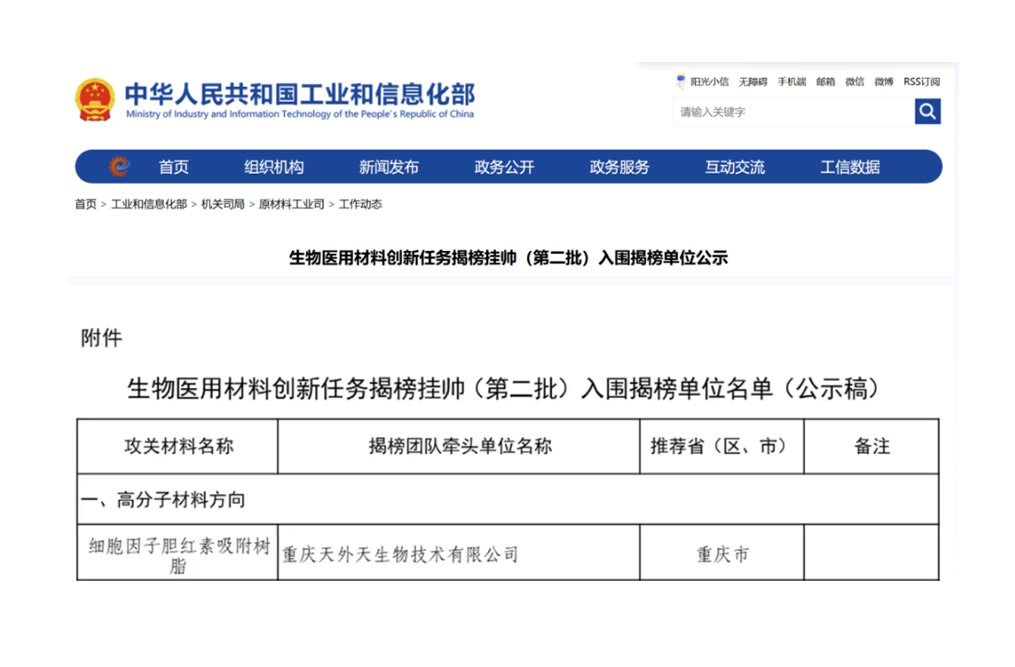Open the 组织机构 menu
The height and width of the screenshot is (667, 1015).
pyautogui.click(x=274, y=166)
